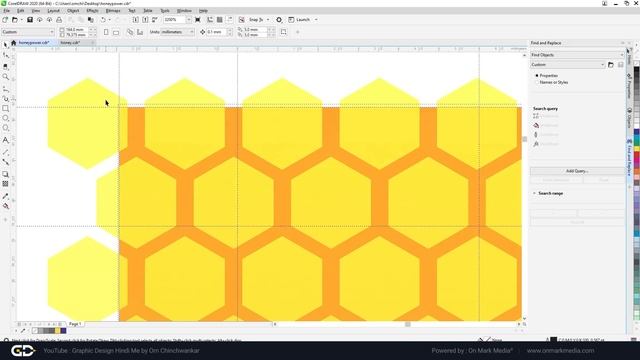Click the Import icon in standard toolbar
Viewport: 640px width, 360px height.
tap(136, 20)
